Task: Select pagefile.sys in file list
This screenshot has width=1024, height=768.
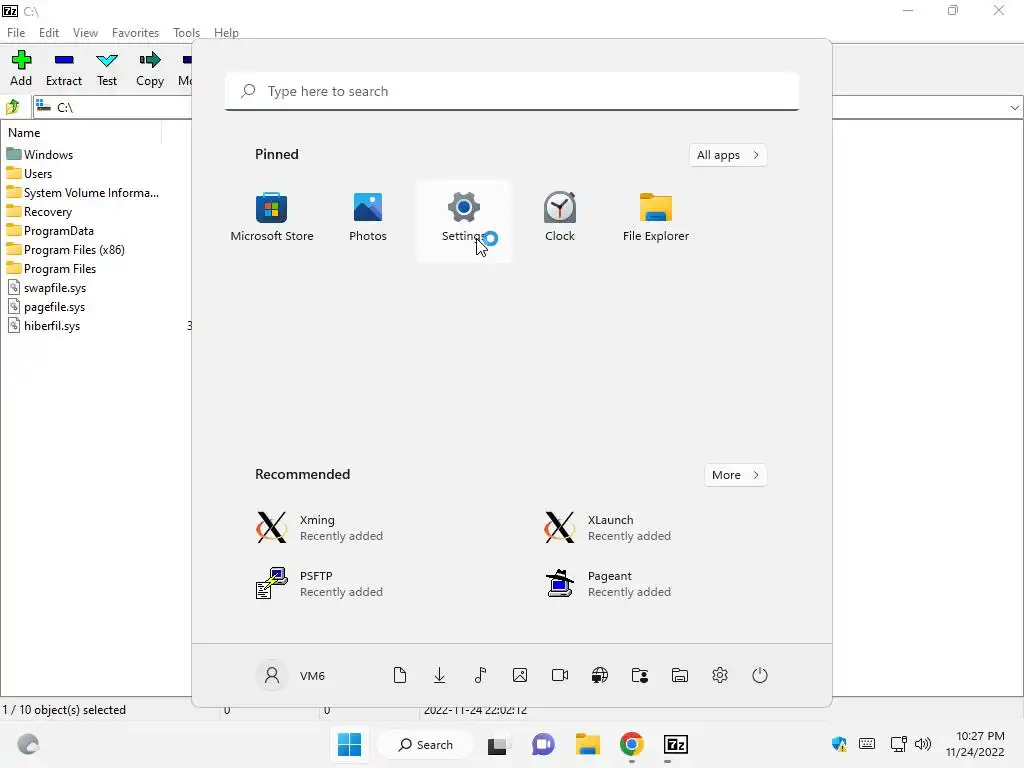Action: [46, 306]
